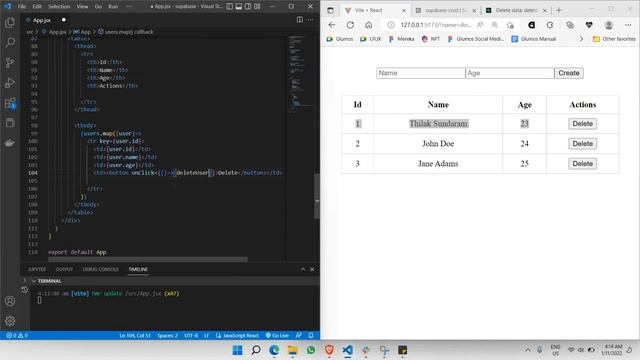Open the Search view in VS Code activity bar

(x=10, y=42)
